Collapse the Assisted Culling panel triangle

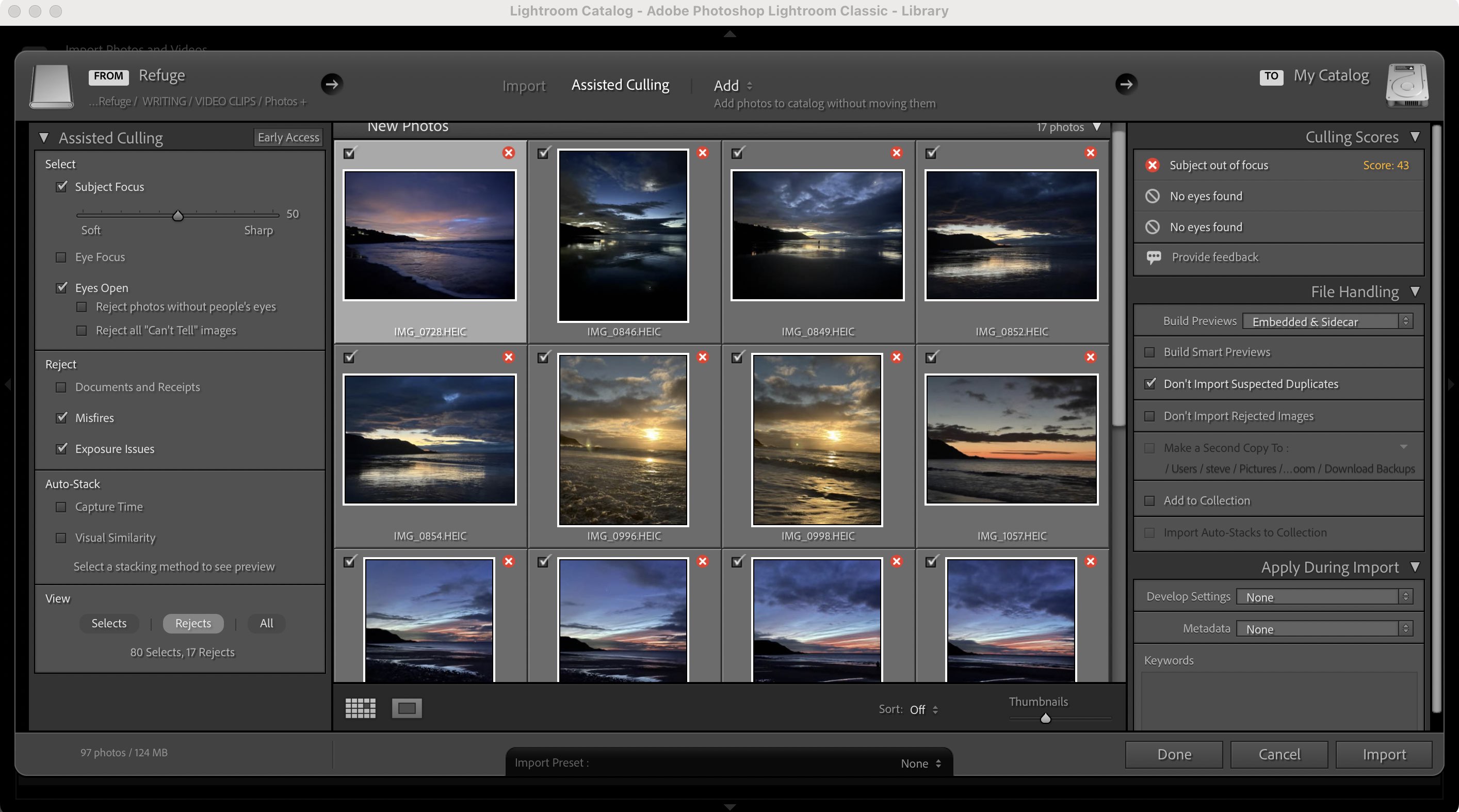pos(44,138)
